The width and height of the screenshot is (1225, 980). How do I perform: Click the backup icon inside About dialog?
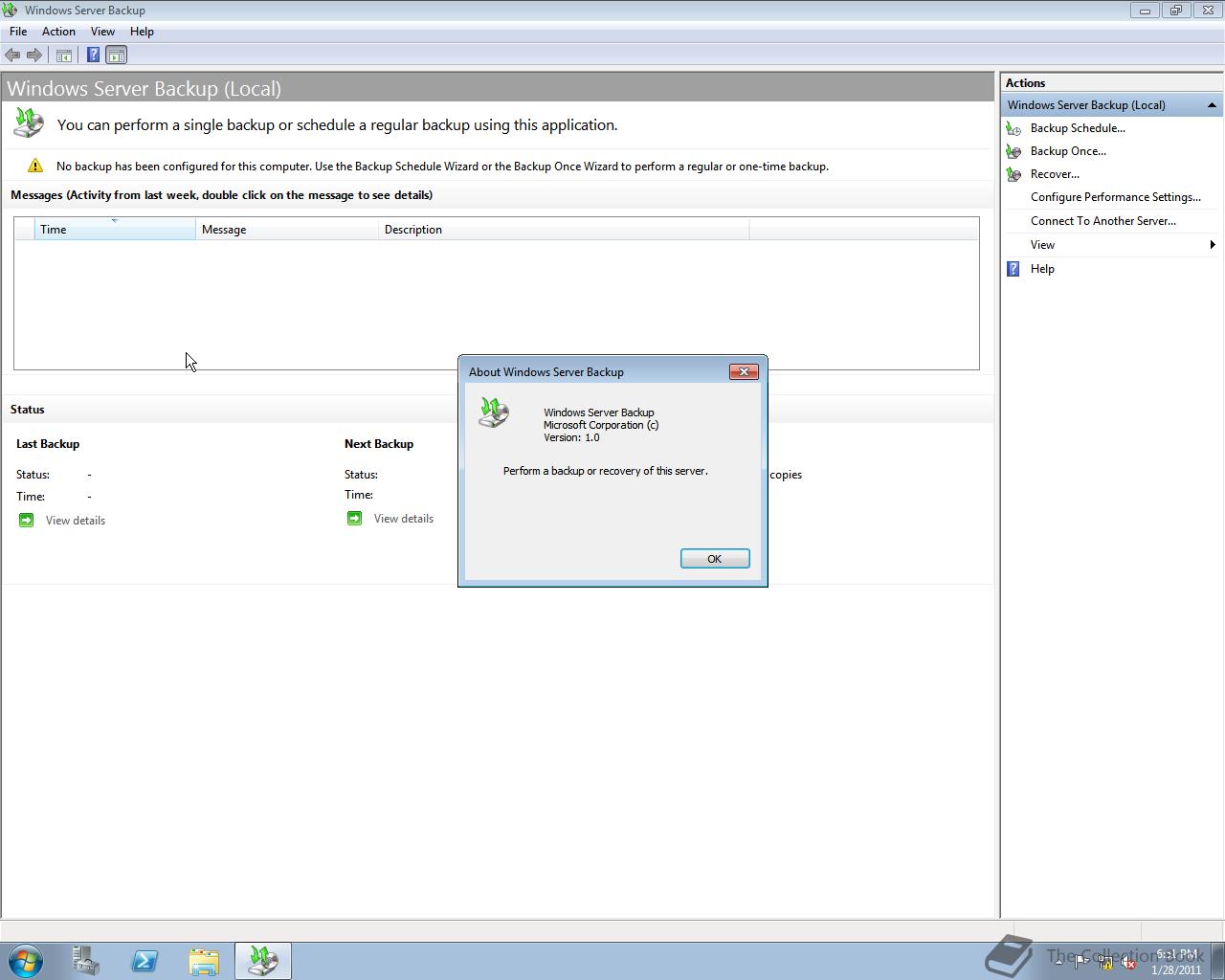[494, 413]
